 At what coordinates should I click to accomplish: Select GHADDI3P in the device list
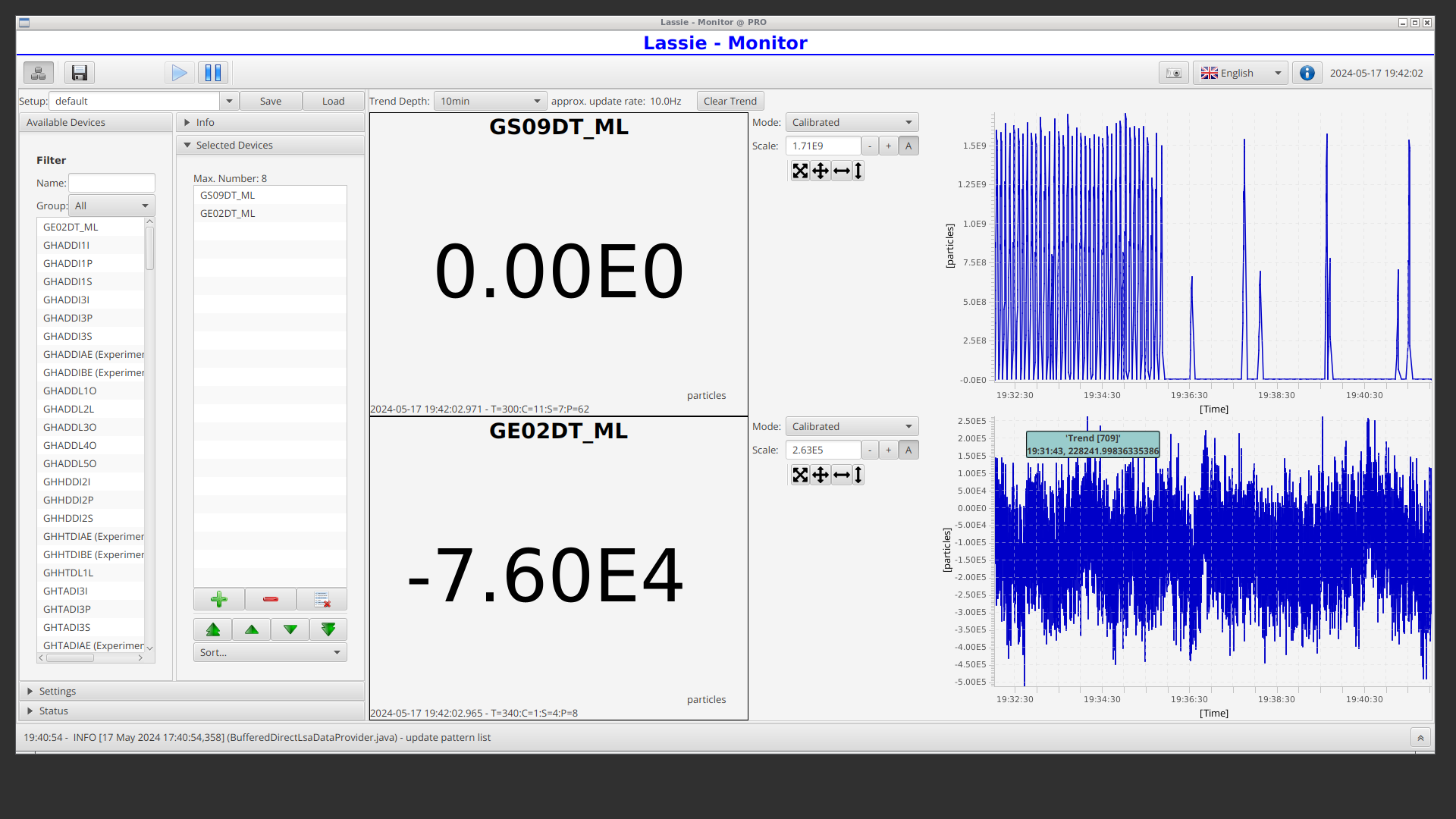(x=90, y=318)
